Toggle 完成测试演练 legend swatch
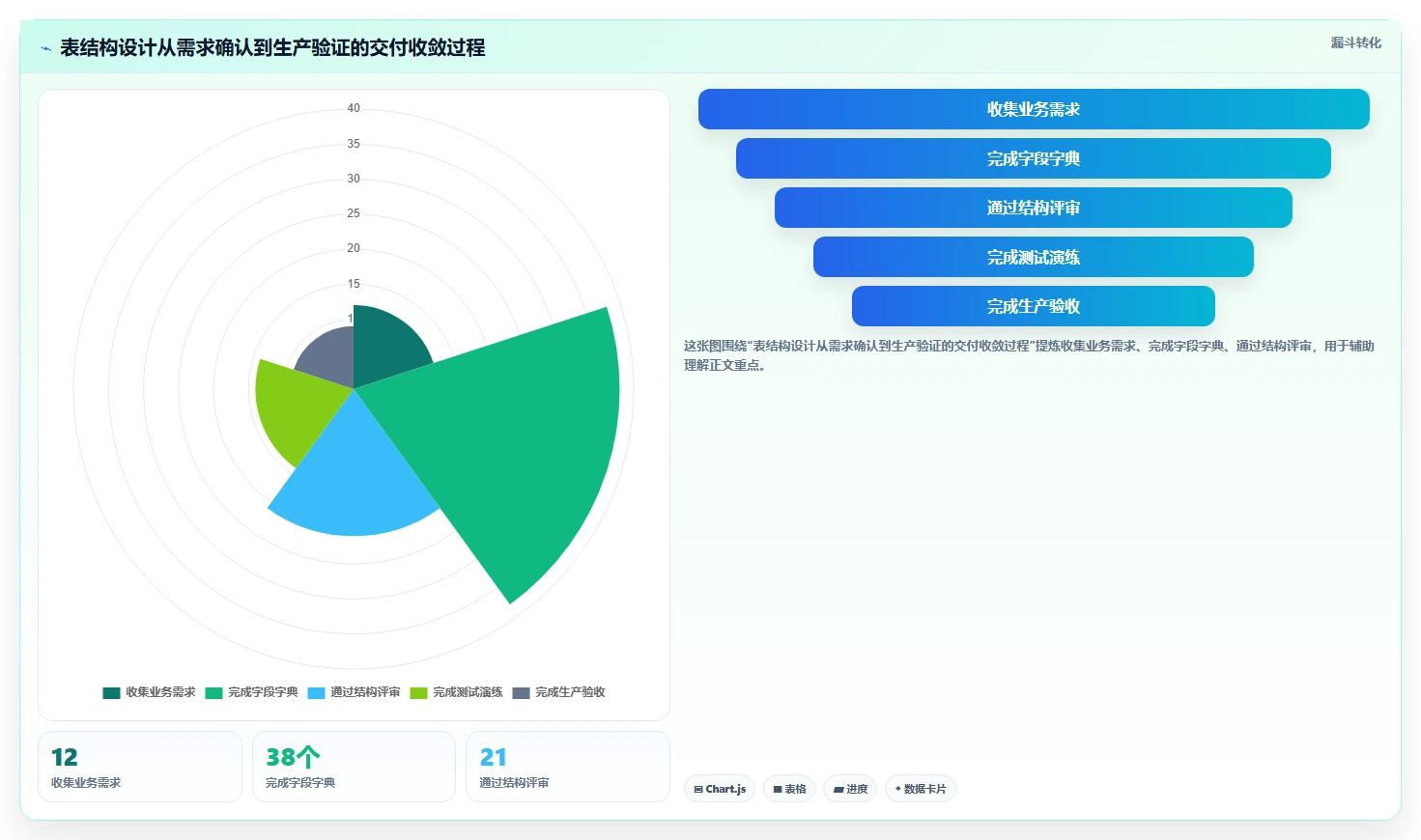 click(418, 692)
